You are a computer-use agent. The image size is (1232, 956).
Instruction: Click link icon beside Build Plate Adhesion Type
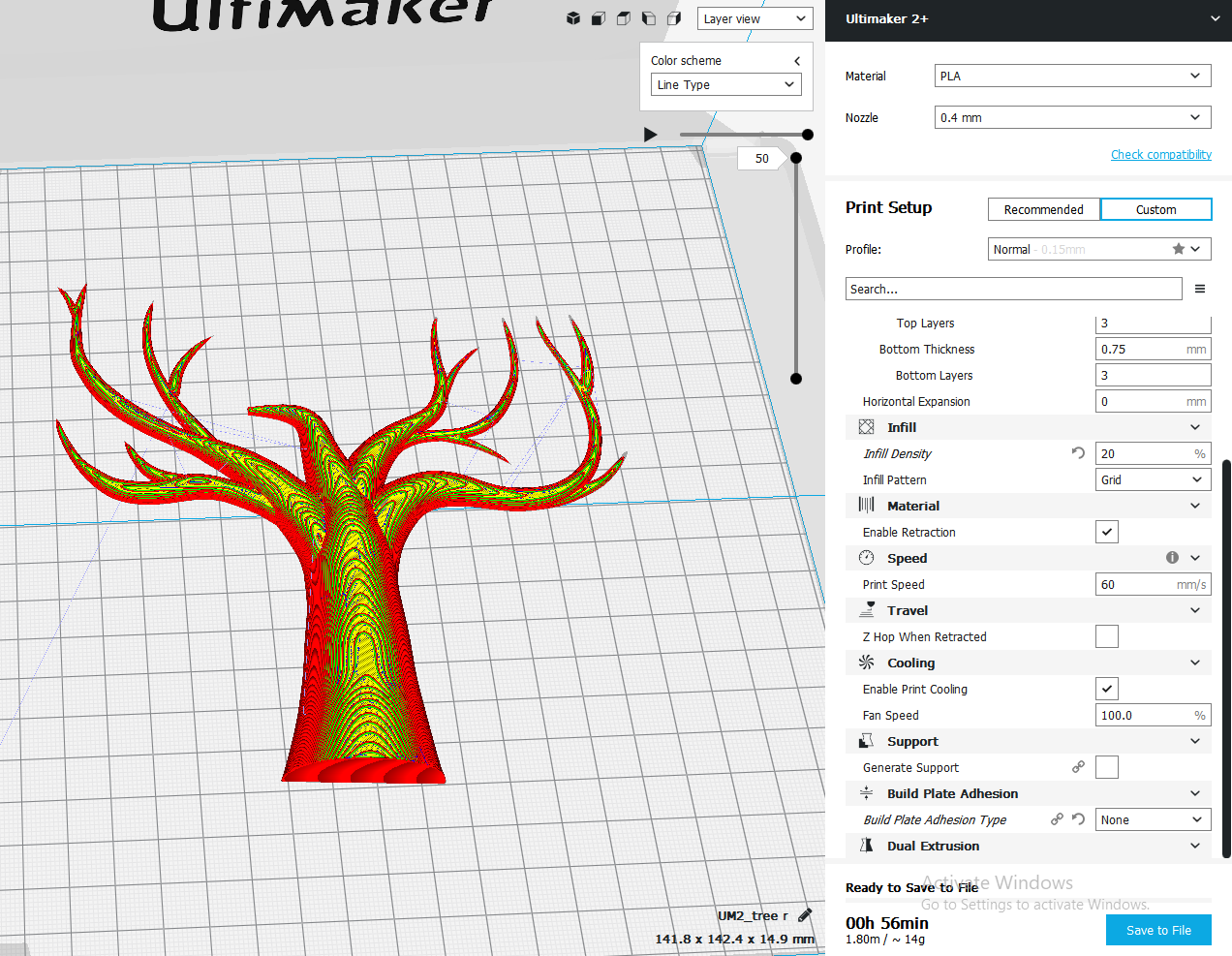(x=1057, y=818)
